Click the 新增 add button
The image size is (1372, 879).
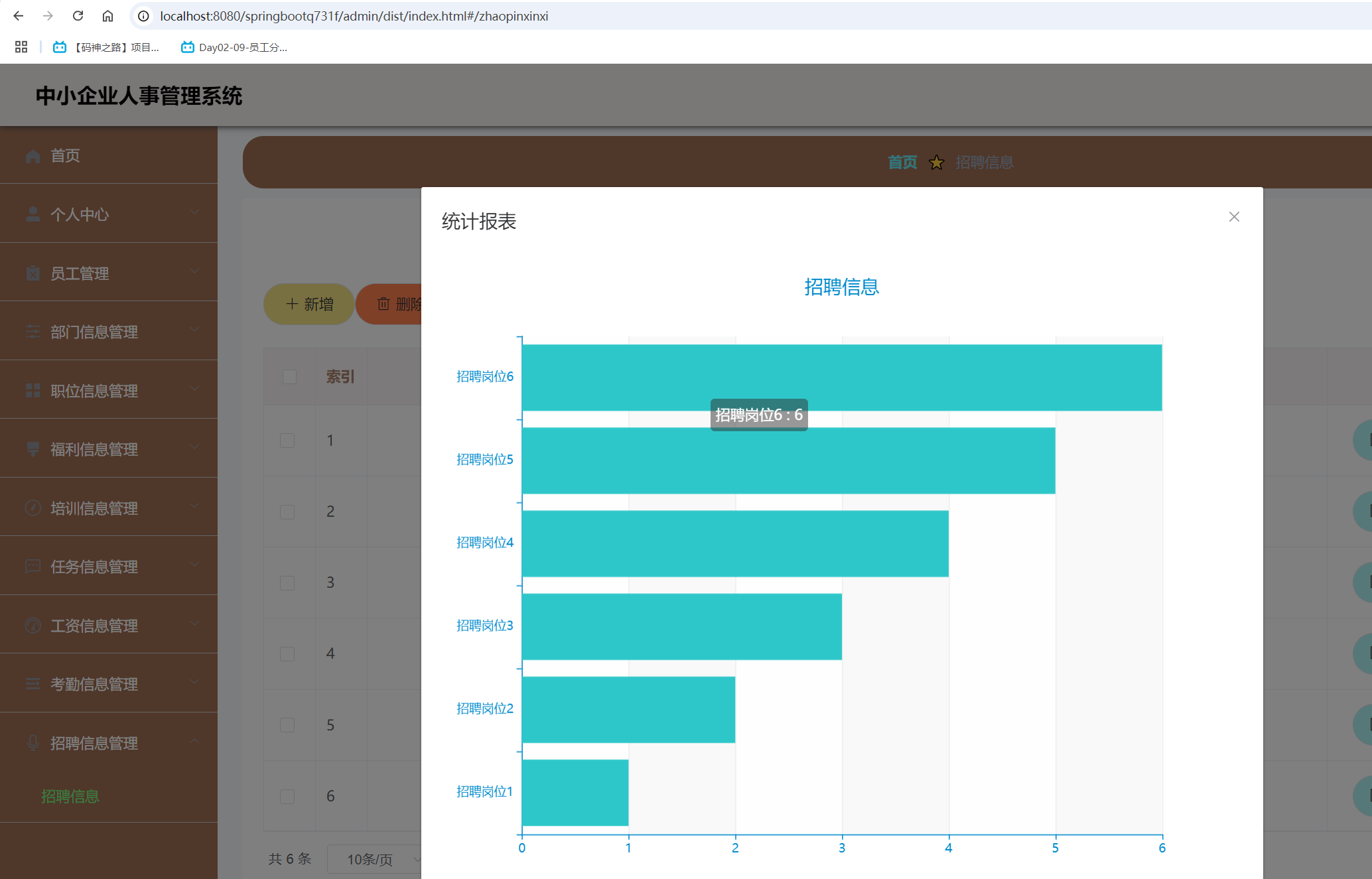coord(309,304)
